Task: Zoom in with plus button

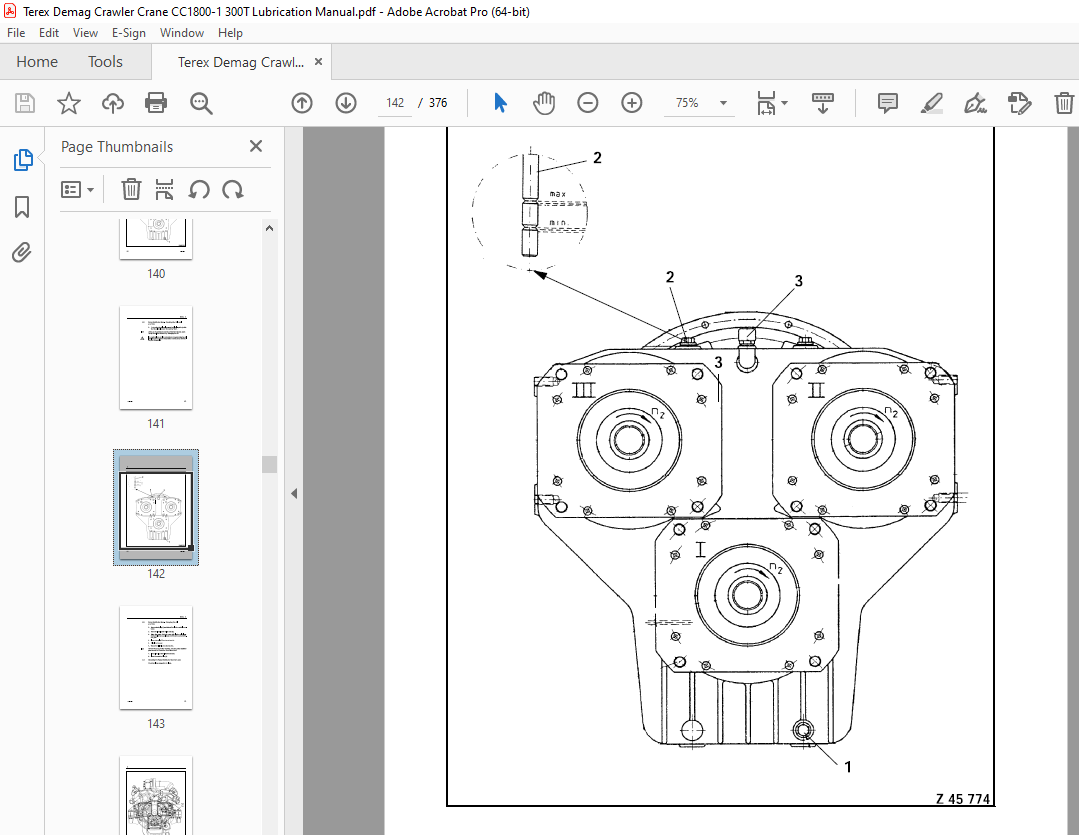Action: click(x=631, y=103)
